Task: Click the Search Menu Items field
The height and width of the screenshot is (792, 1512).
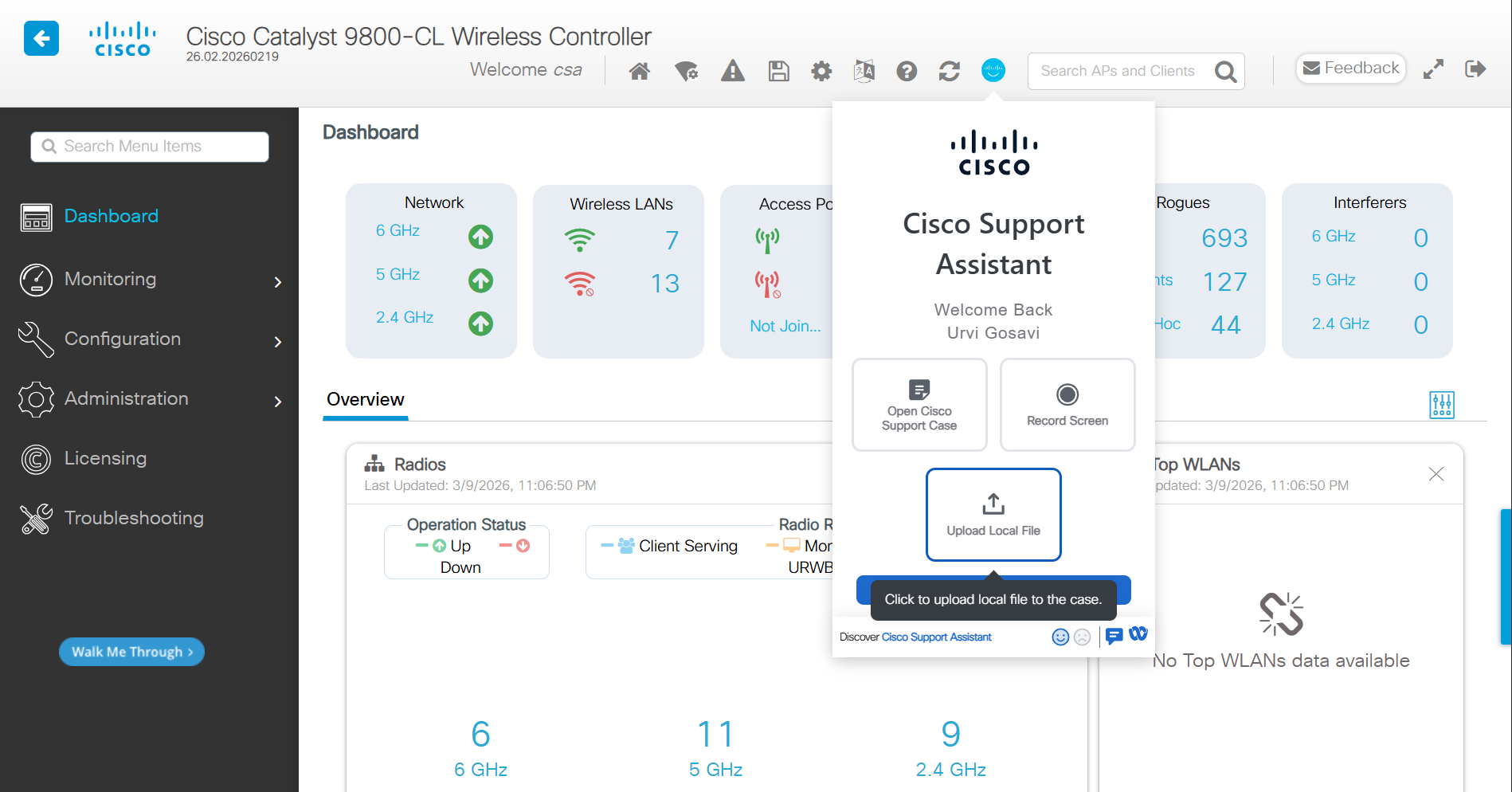Action: tap(150, 147)
